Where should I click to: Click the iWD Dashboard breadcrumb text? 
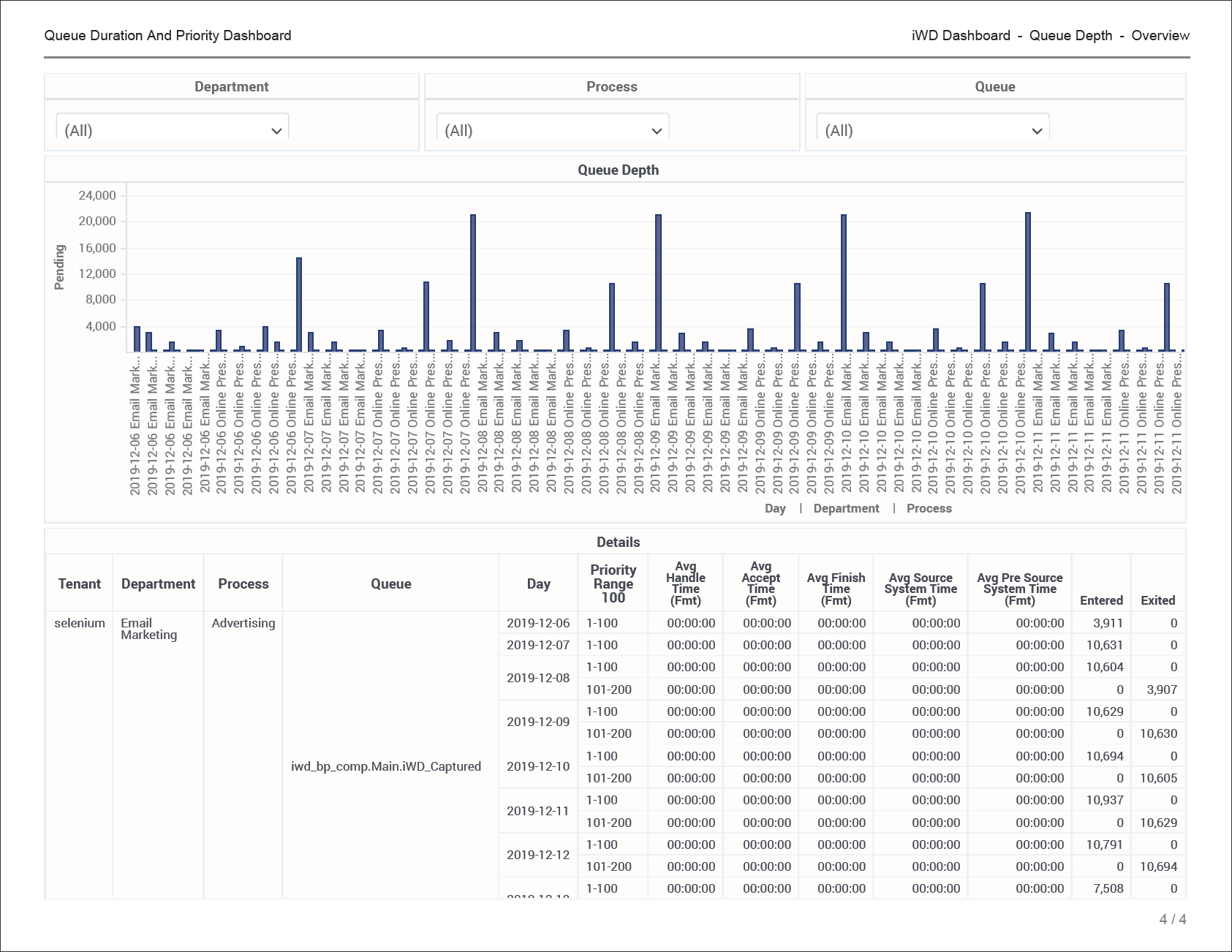click(x=961, y=35)
